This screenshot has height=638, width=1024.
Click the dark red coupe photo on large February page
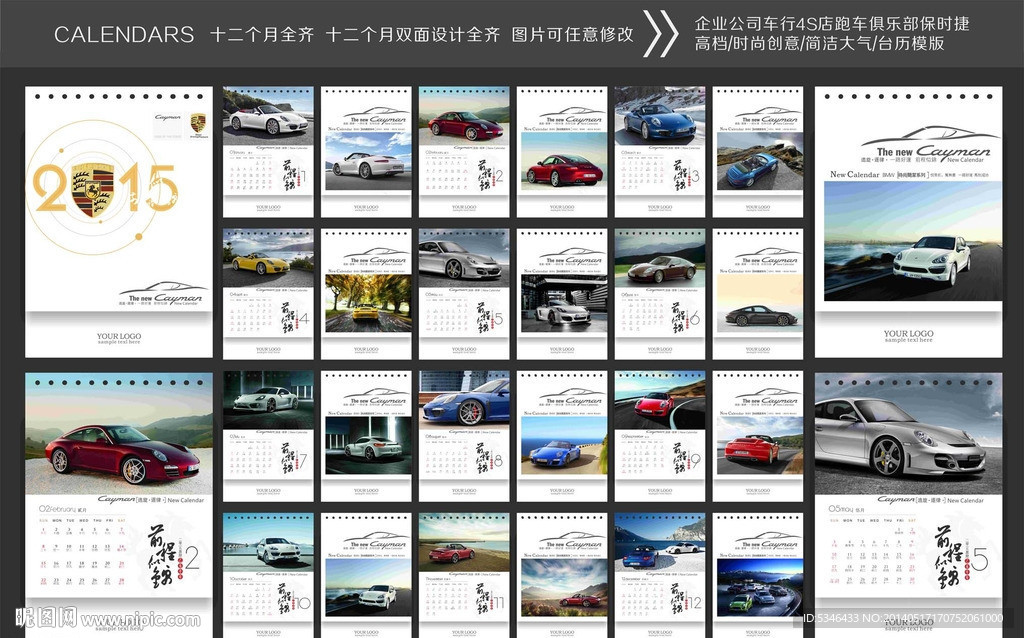pyautogui.click(x=119, y=434)
